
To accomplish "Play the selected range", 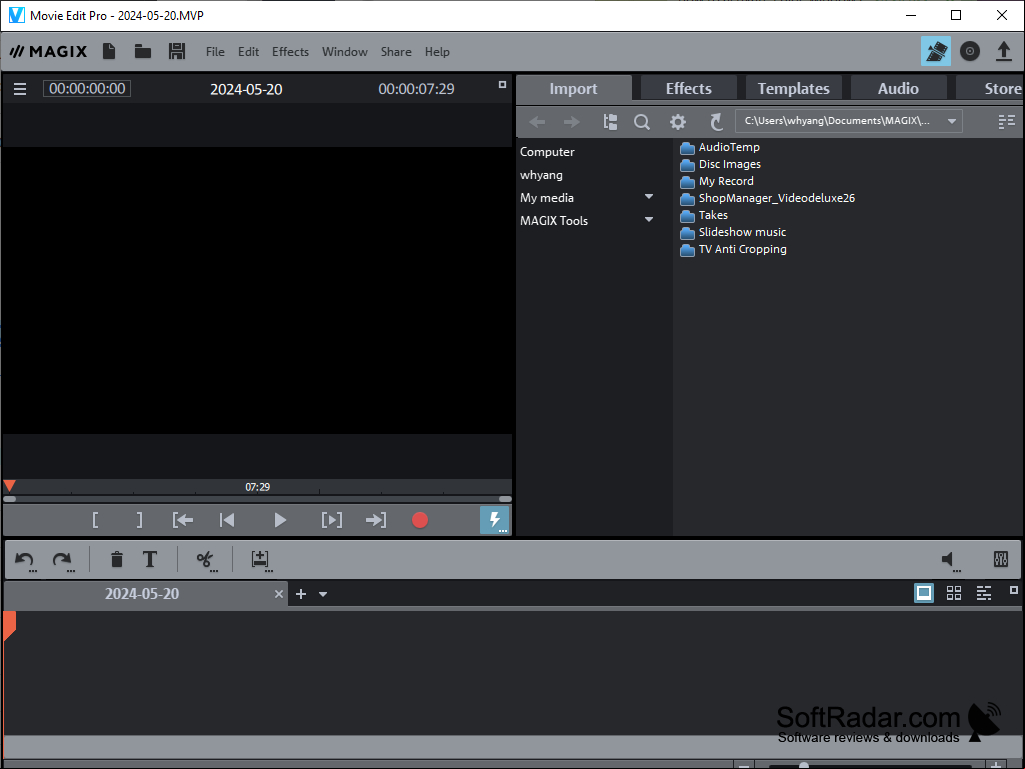I will pos(331,520).
